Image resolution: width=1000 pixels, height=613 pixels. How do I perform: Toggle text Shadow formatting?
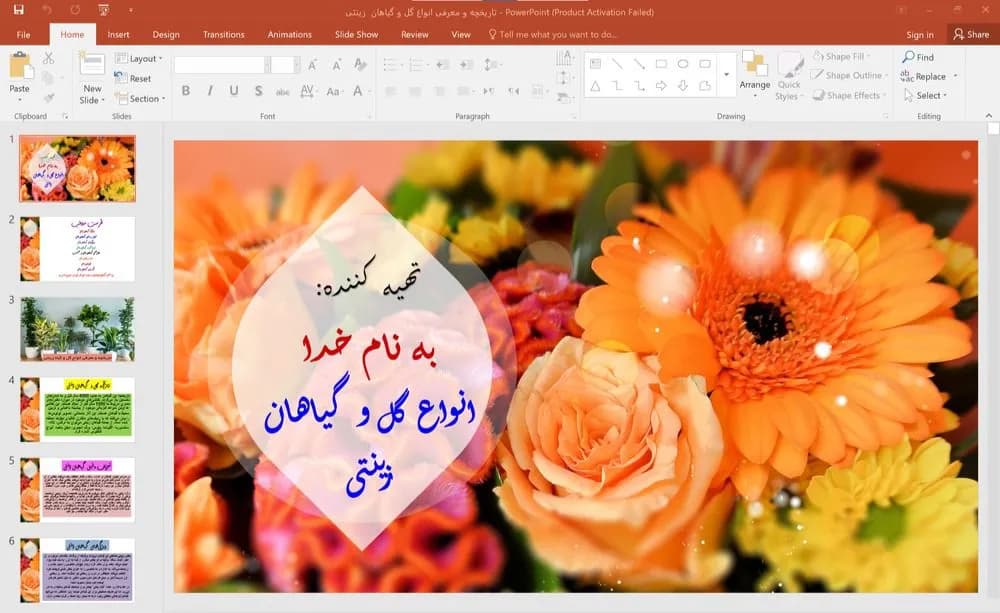coord(258,91)
